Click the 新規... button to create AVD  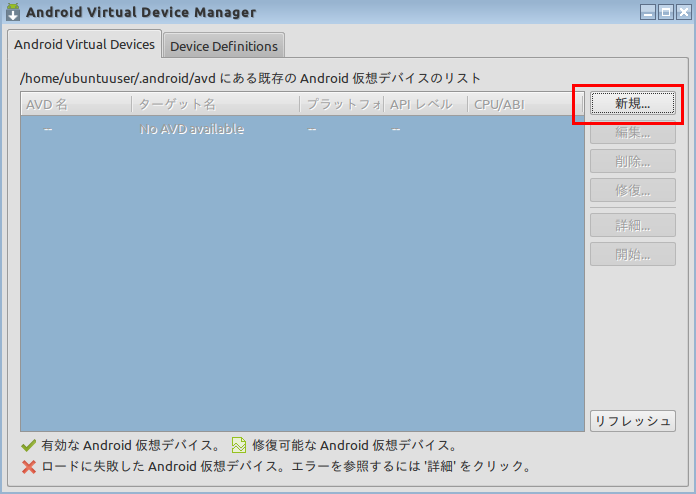point(633,103)
